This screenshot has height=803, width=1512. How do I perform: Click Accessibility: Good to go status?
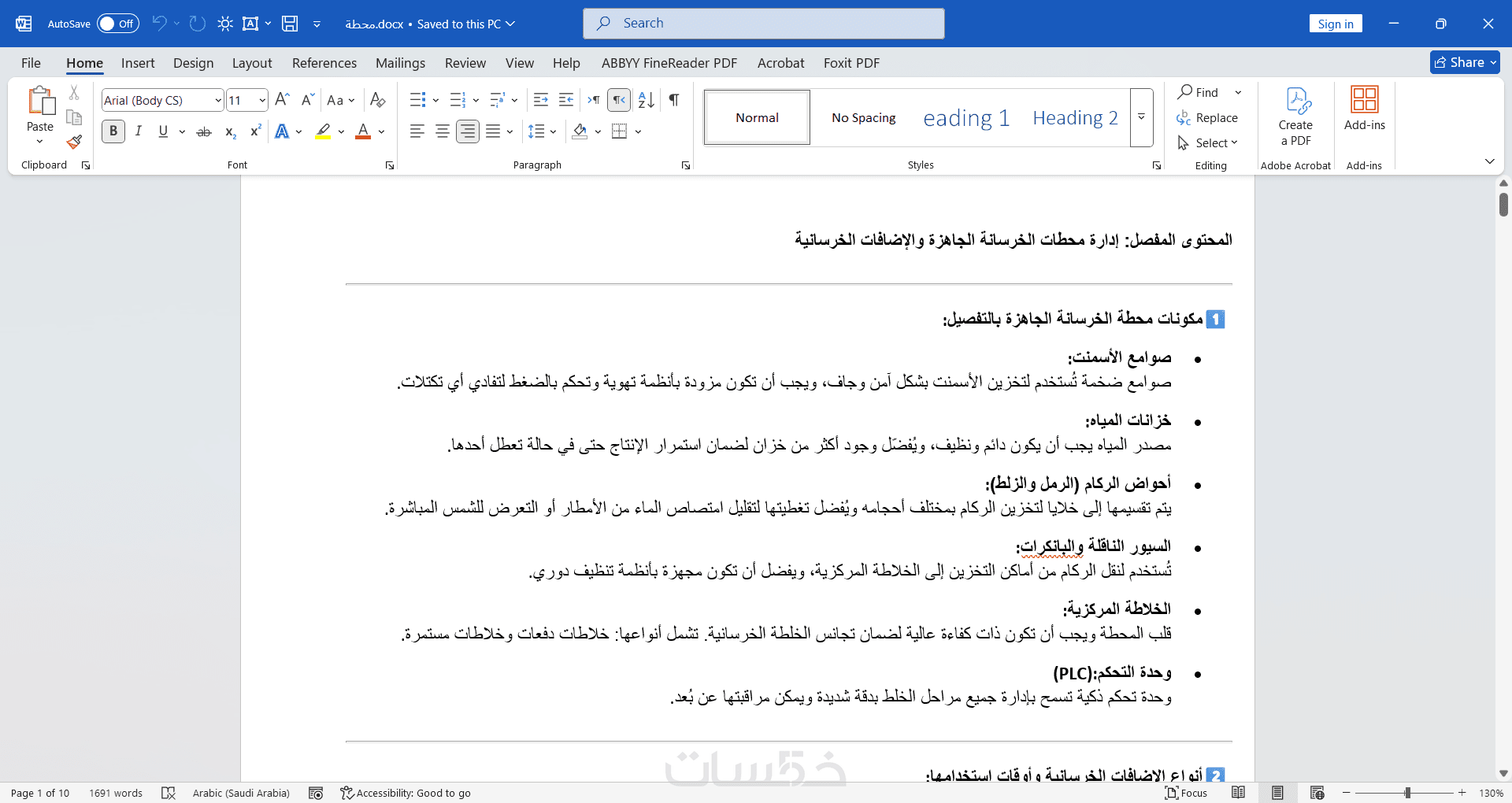pos(406,793)
